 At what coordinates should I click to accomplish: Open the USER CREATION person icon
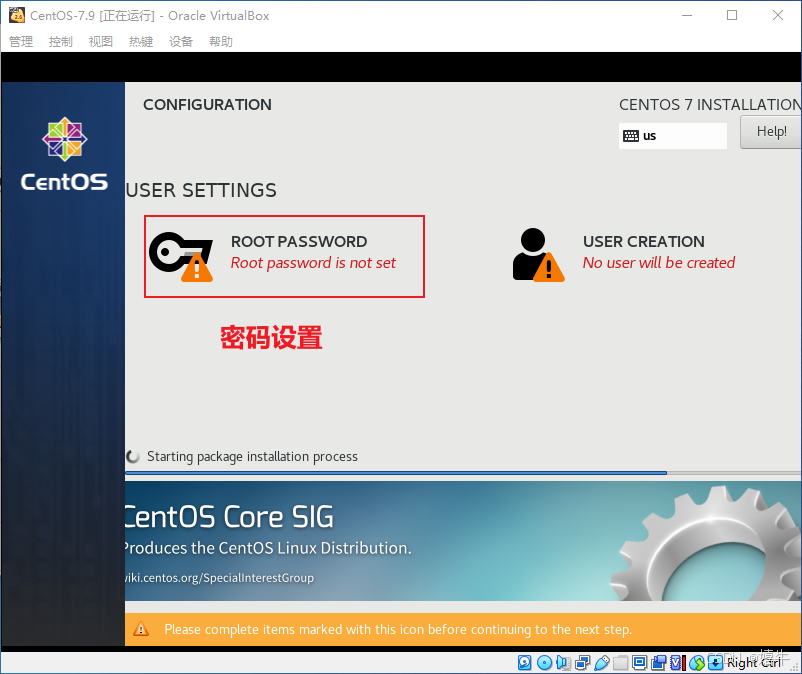[x=538, y=255]
